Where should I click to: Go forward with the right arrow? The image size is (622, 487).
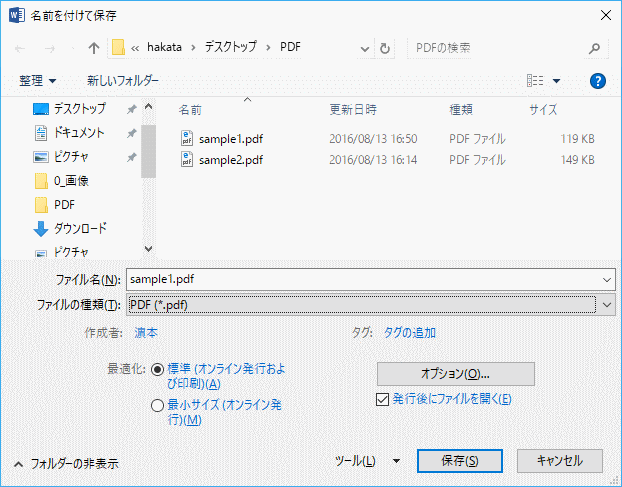click(x=50, y=49)
